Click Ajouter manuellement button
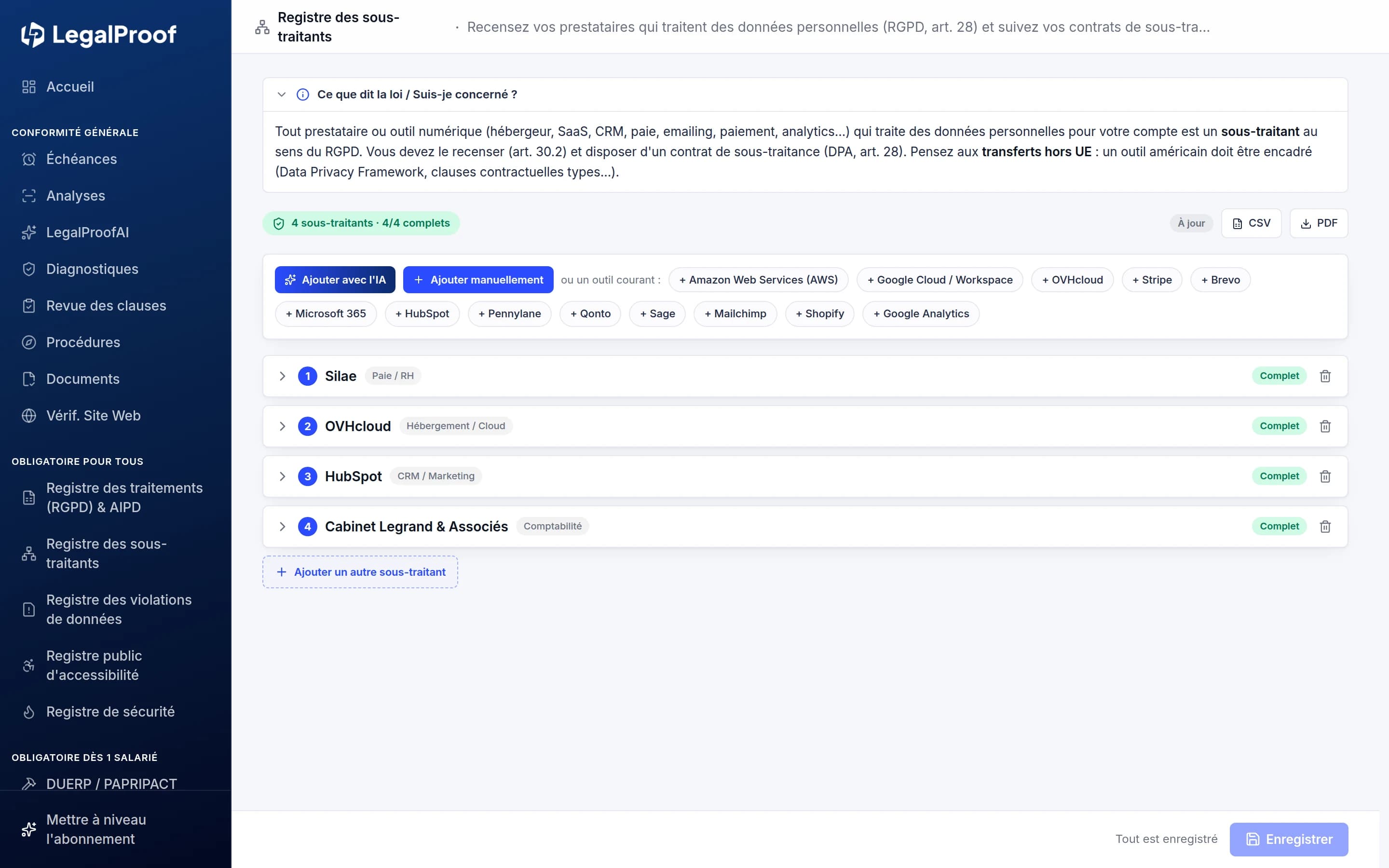The height and width of the screenshot is (868, 1389). (x=478, y=280)
